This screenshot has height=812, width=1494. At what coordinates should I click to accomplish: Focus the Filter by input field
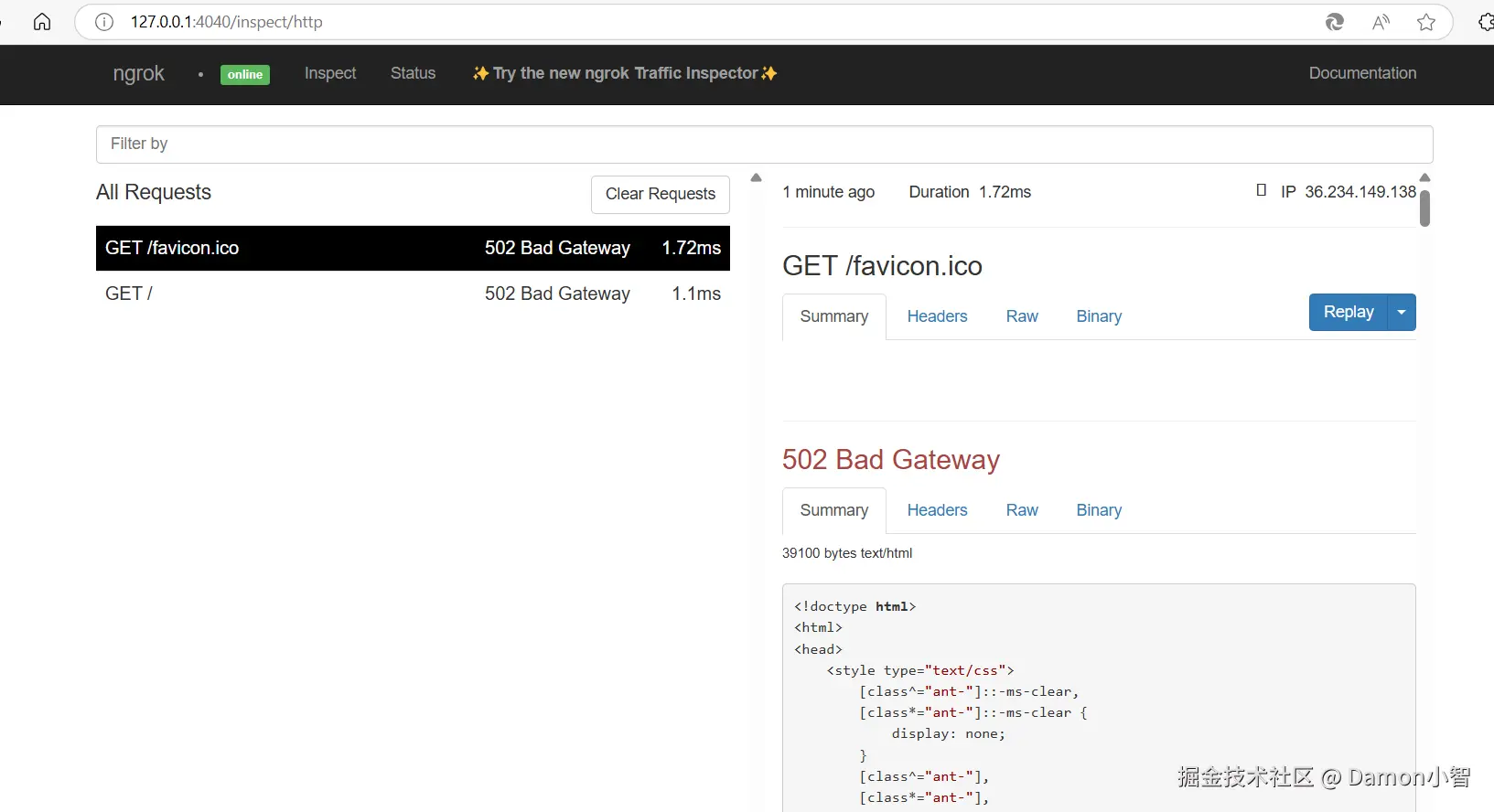(764, 144)
